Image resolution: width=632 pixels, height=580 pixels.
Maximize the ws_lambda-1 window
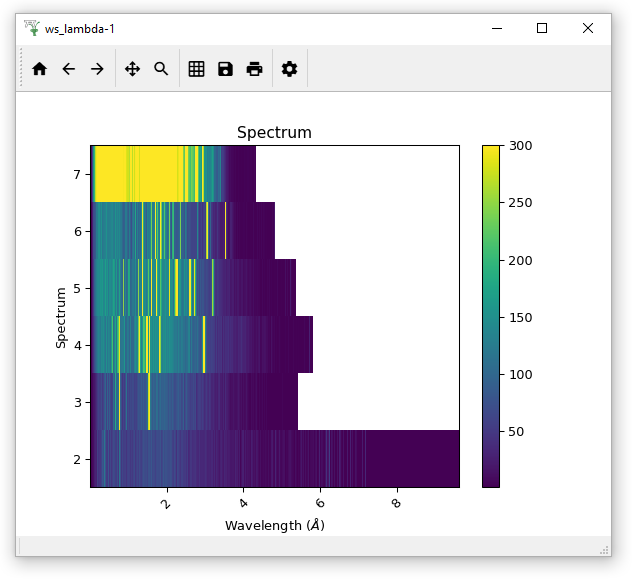[x=542, y=28]
